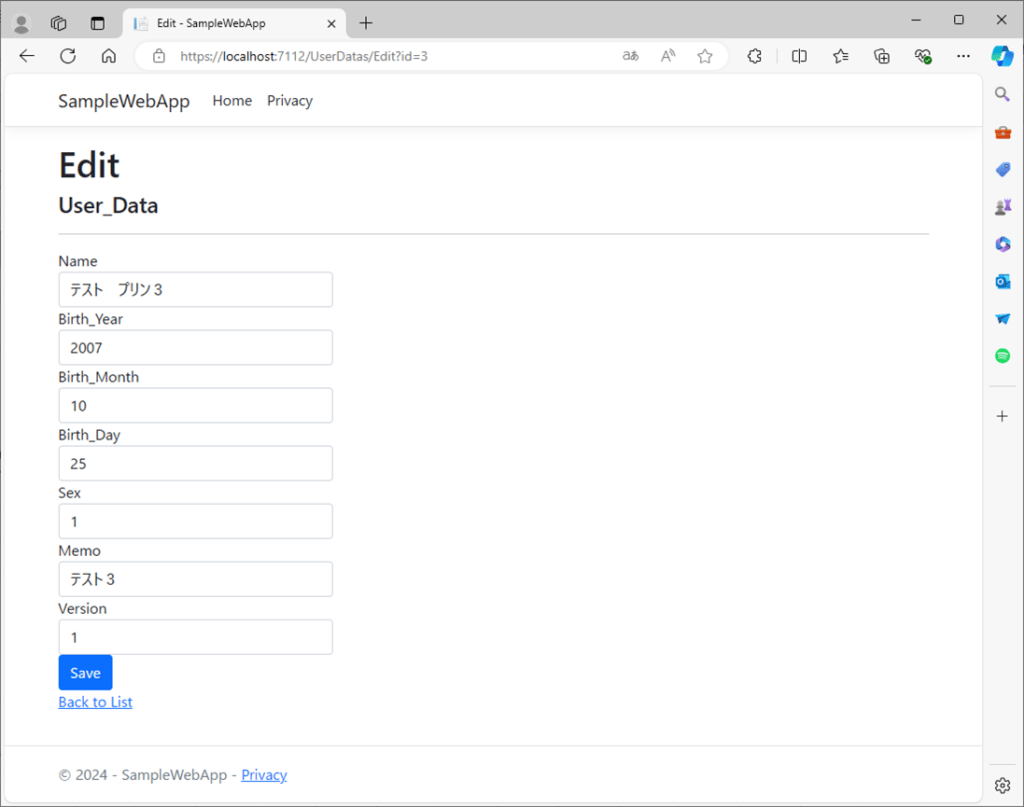Toggle split screen view icon
Screen dimensions: 1024x807
pyautogui.click(x=799, y=56)
